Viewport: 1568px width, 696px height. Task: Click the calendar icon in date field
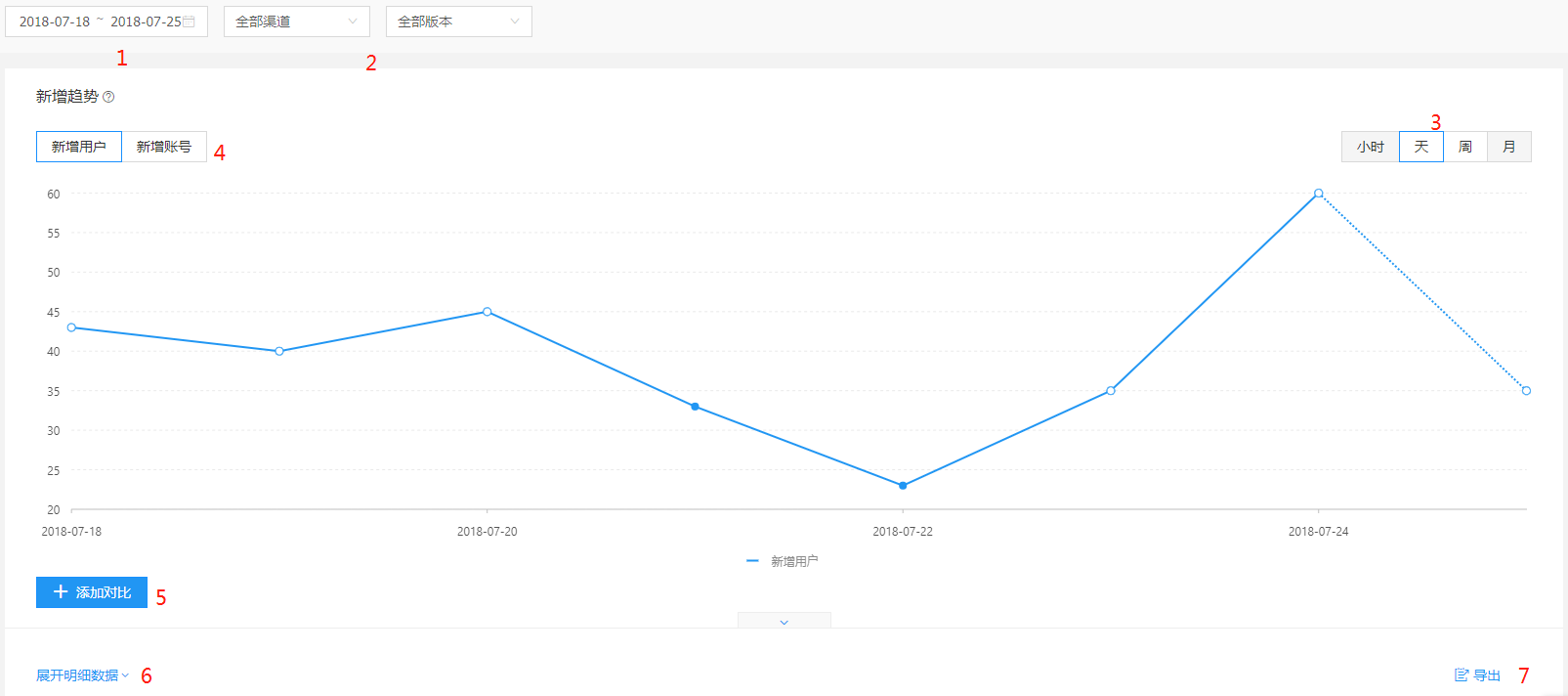[189, 22]
